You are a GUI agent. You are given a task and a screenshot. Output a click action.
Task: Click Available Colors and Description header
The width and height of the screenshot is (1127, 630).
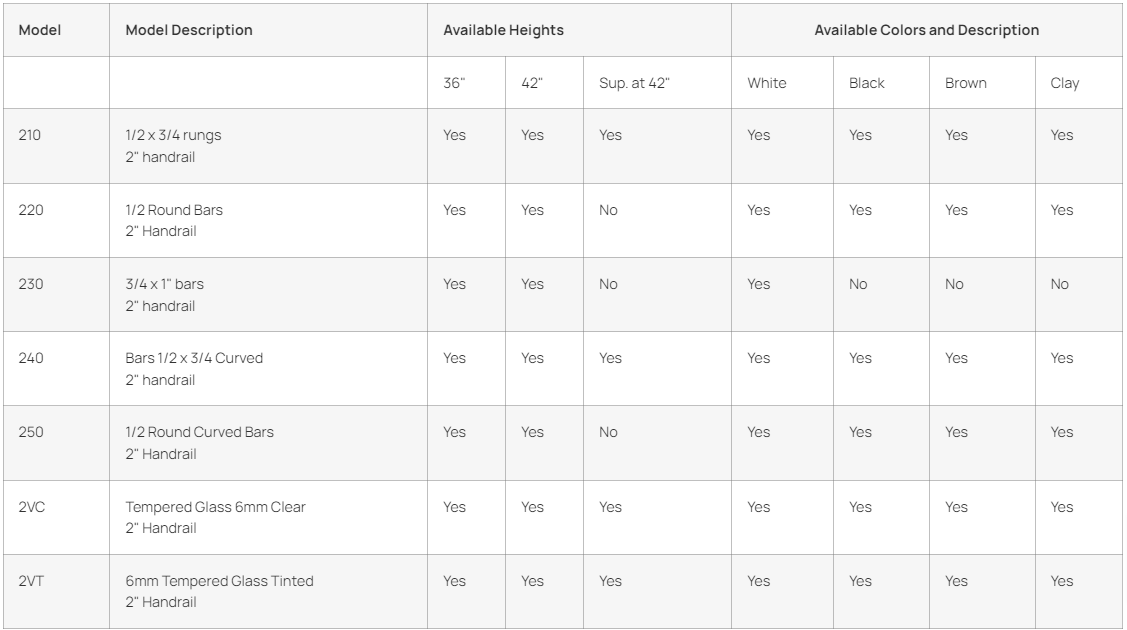[x=926, y=30]
